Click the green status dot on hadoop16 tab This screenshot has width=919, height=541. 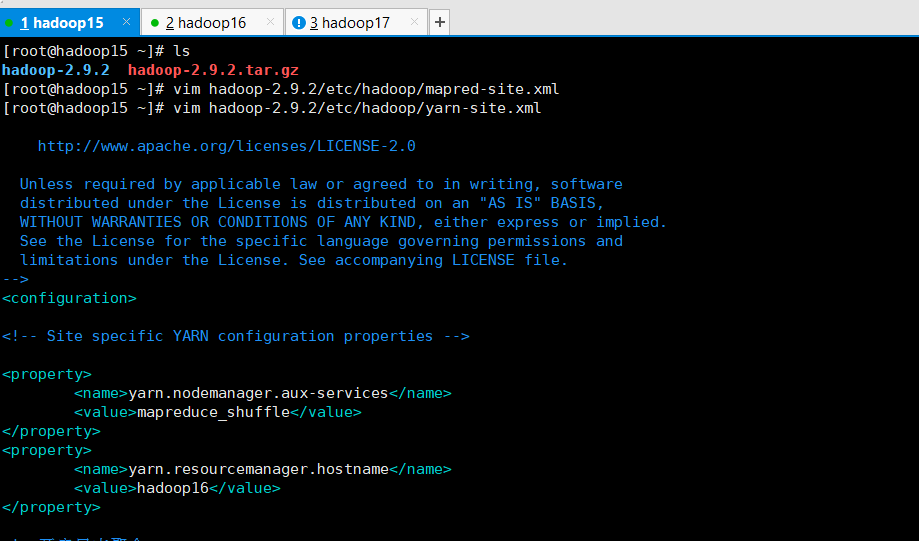[155, 23]
